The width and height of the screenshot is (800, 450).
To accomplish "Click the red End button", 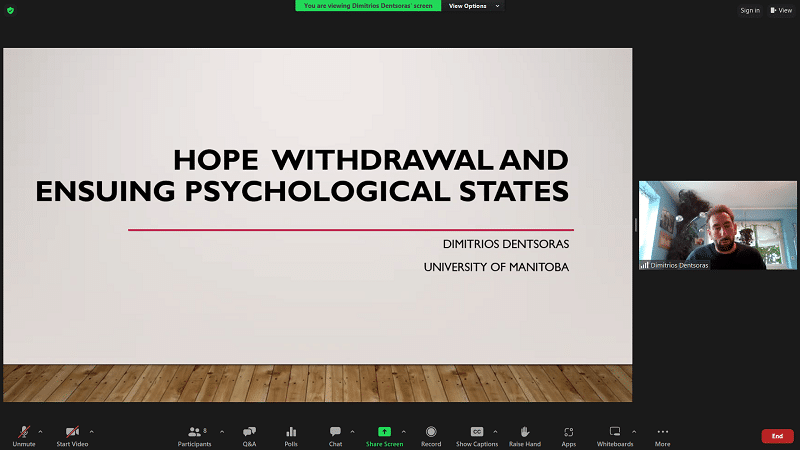I will pyautogui.click(x=777, y=436).
